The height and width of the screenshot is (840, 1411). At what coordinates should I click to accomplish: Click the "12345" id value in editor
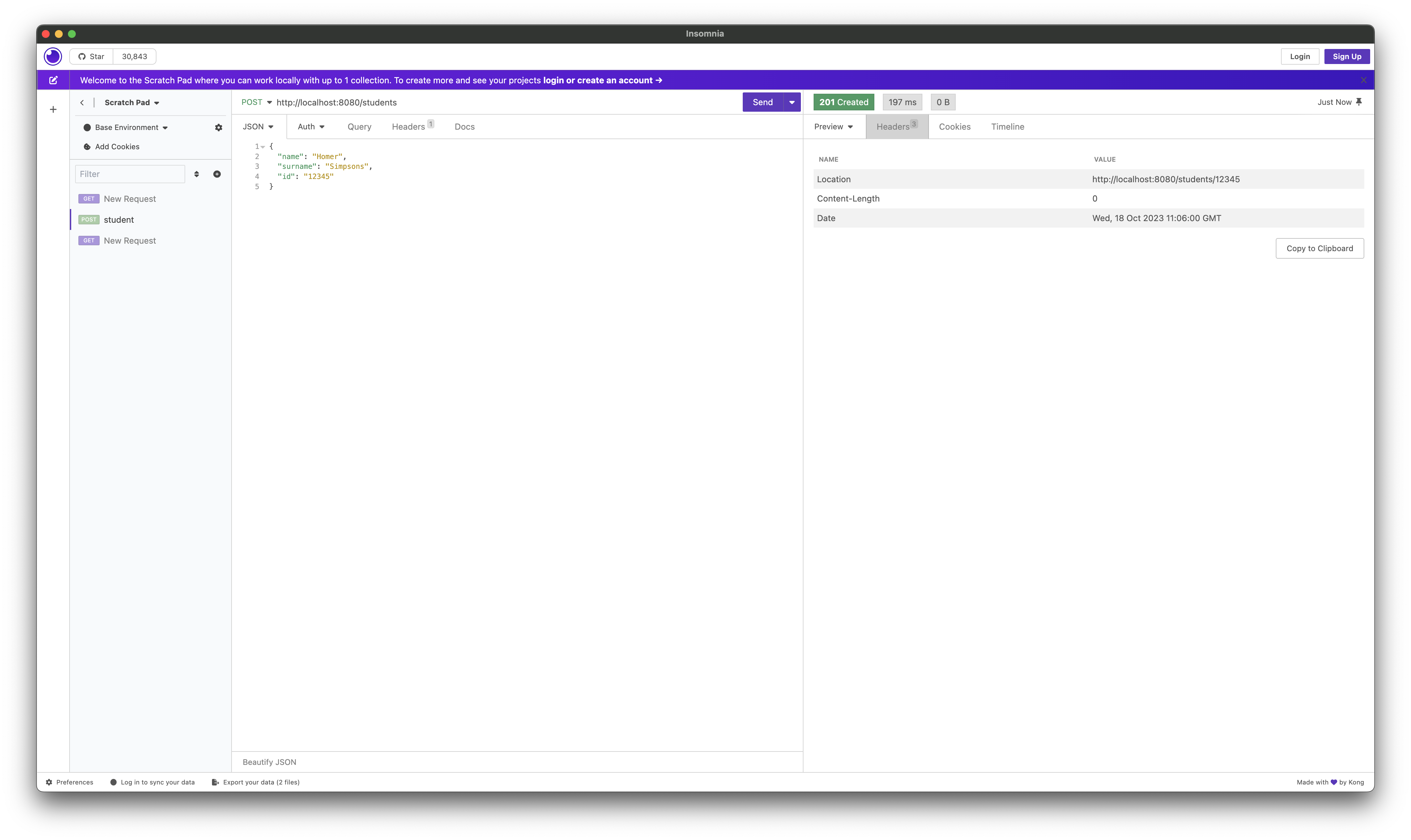[x=318, y=177]
